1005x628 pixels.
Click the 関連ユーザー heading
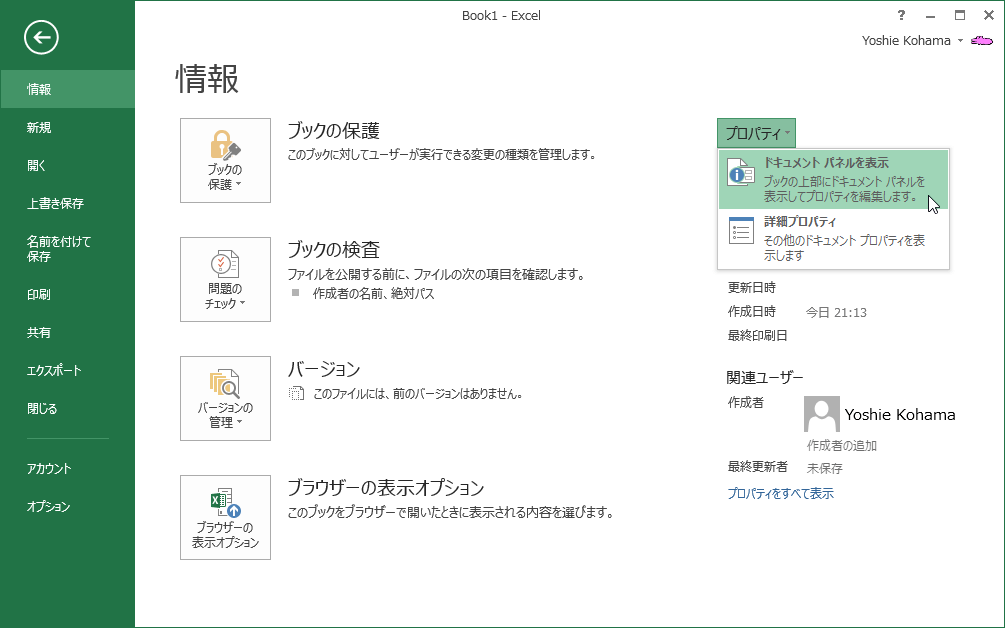[765, 377]
